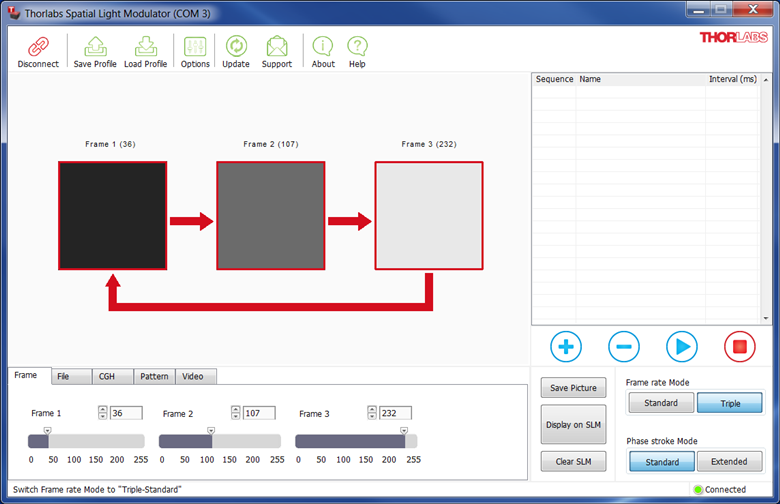
Task: Click the Frame 3 value stepper arrows
Action: point(372,412)
